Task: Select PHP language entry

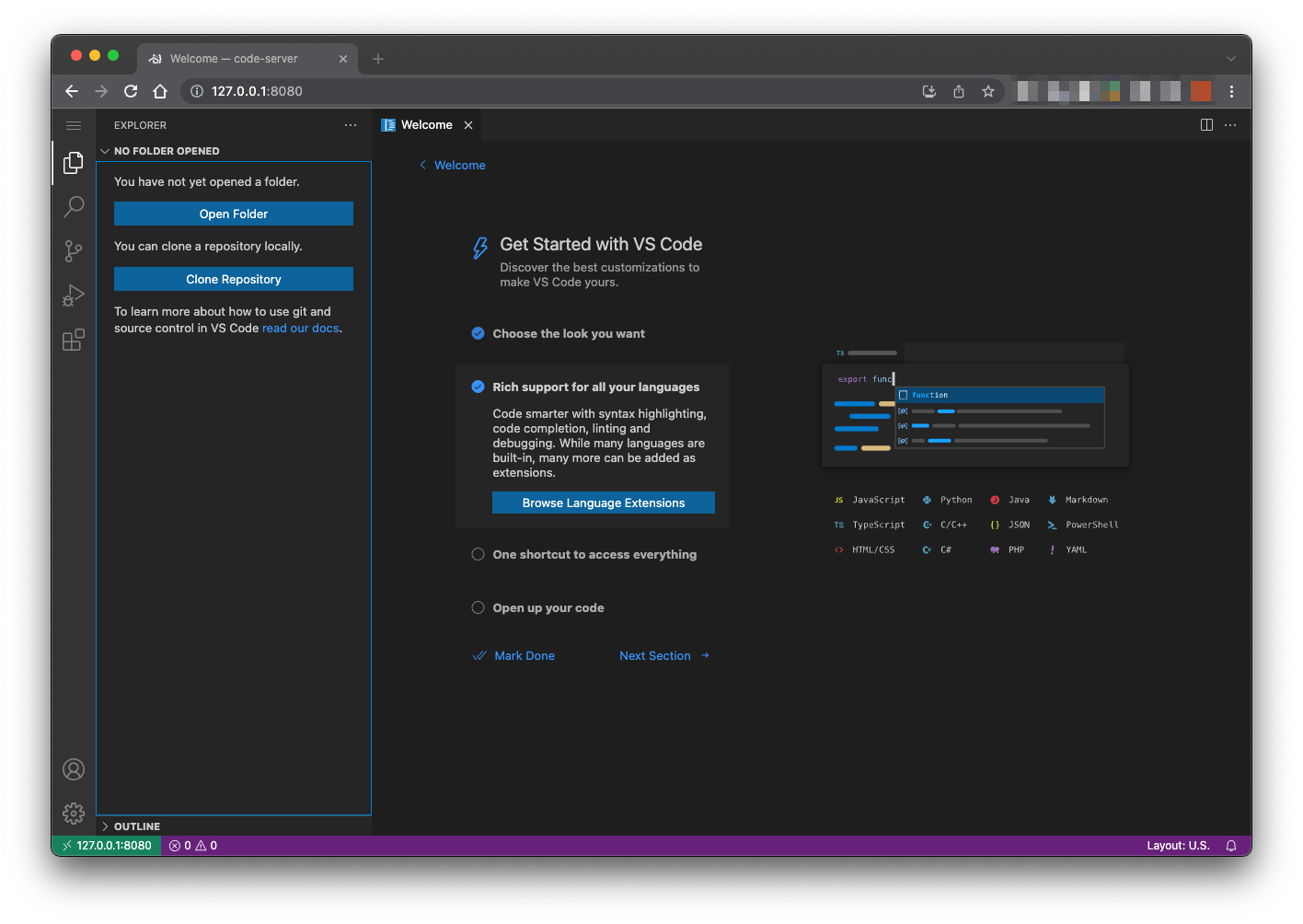Action: pyautogui.click(x=1007, y=549)
